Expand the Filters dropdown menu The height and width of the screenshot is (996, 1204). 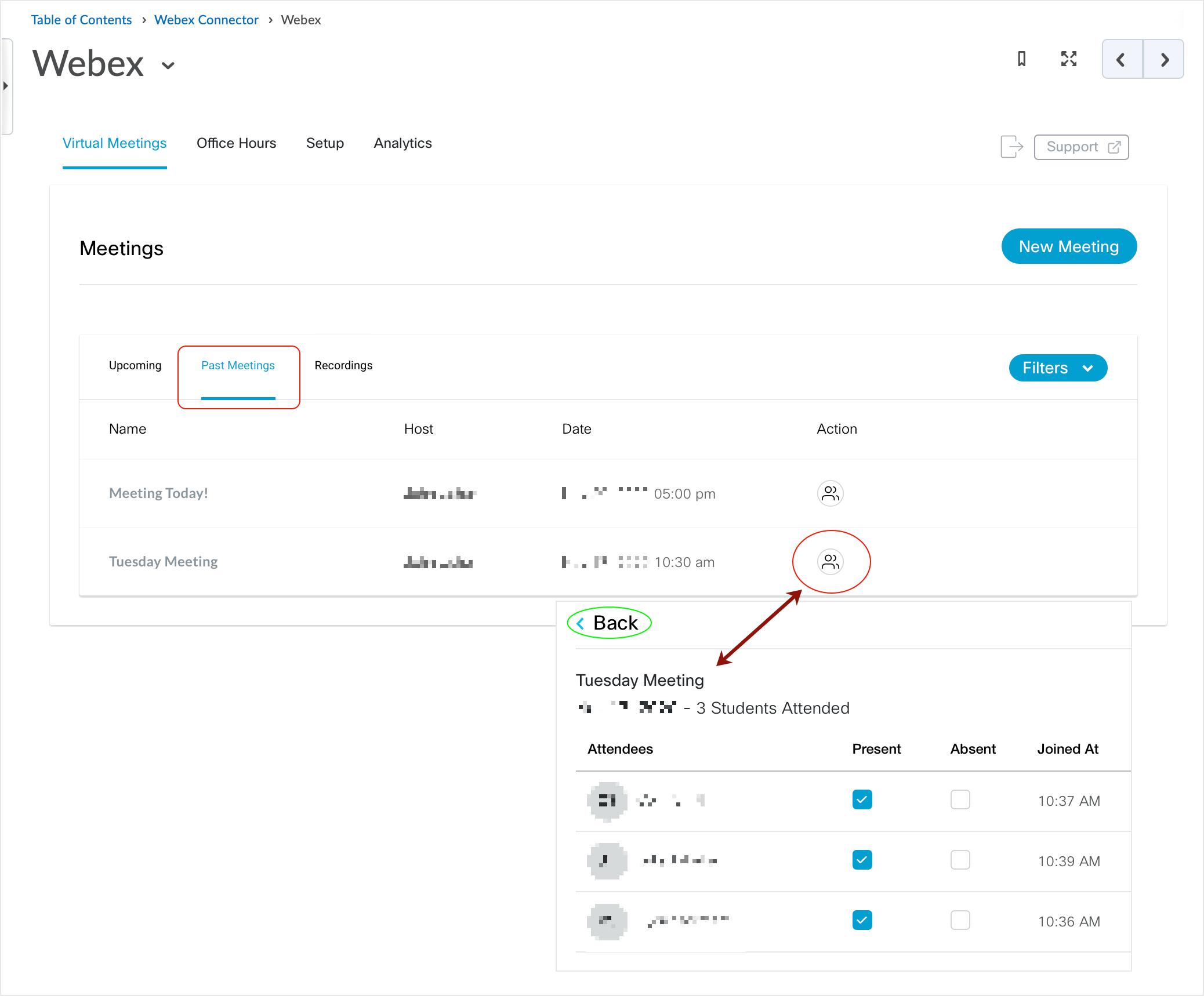click(x=1058, y=367)
